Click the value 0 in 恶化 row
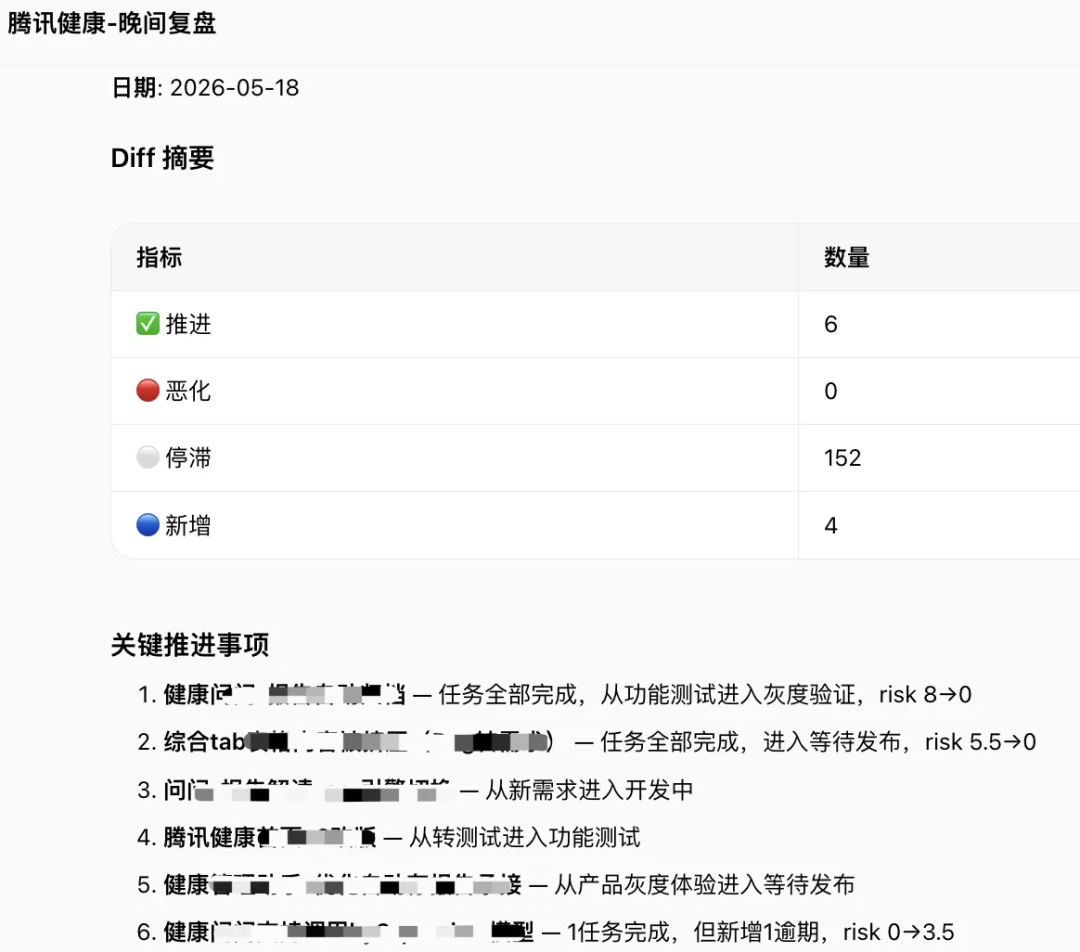Image resolution: width=1080 pixels, height=952 pixels. (x=831, y=391)
